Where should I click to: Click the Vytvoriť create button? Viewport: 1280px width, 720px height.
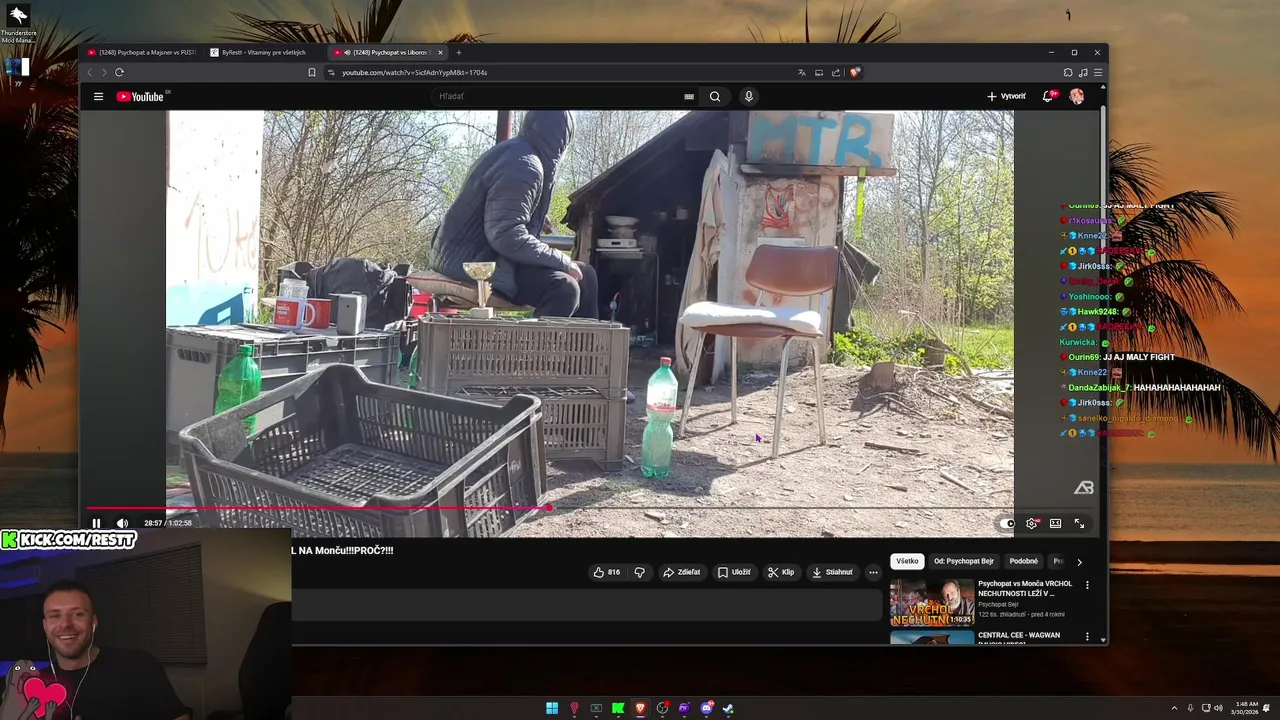click(x=1006, y=96)
